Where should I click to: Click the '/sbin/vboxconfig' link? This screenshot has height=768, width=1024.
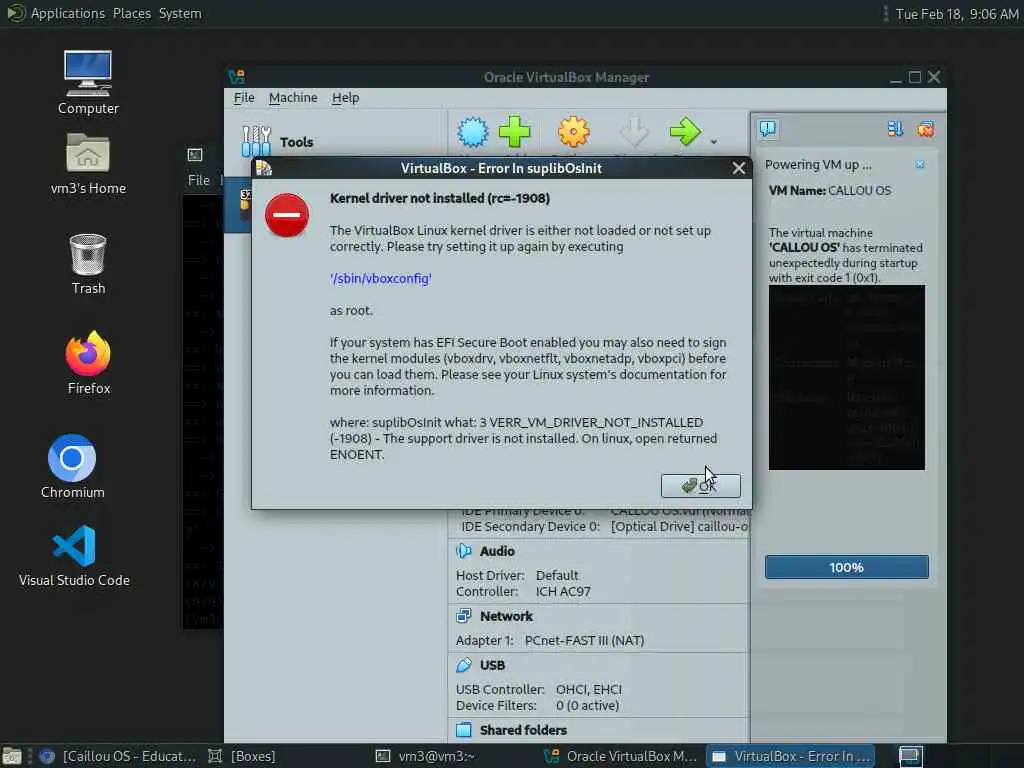pos(381,278)
